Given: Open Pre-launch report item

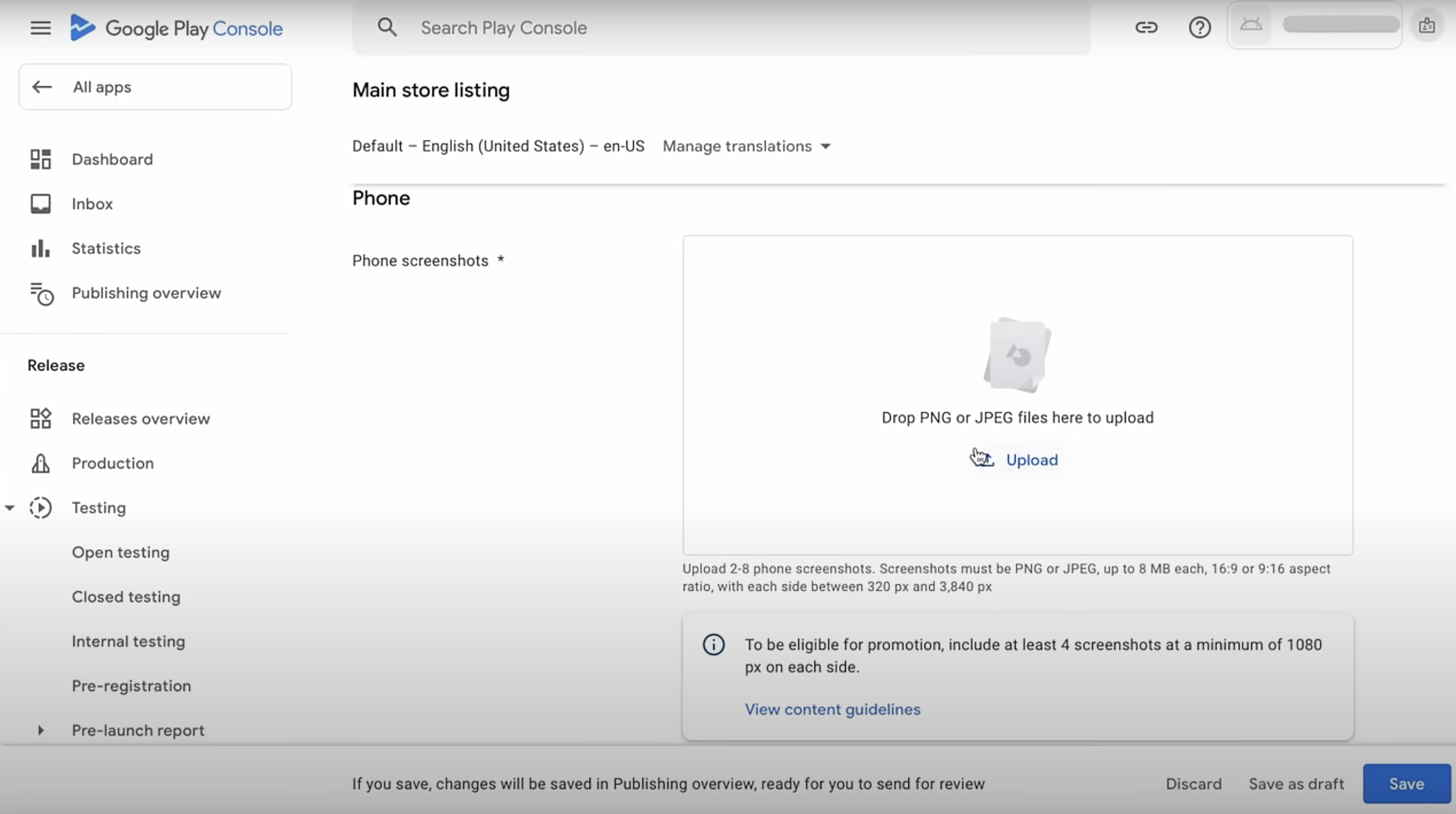Looking at the screenshot, I should (138, 730).
